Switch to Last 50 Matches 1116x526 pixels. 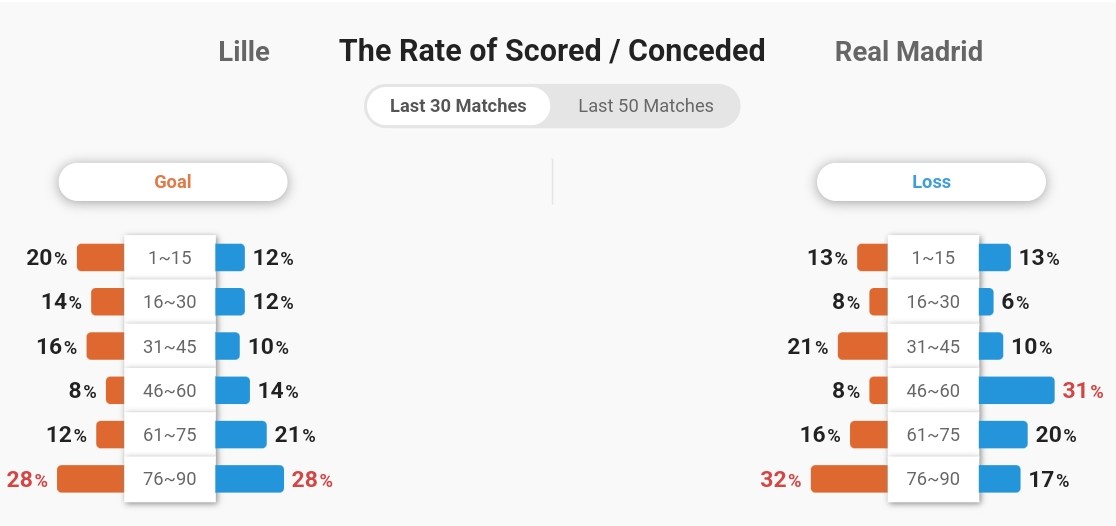click(646, 106)
